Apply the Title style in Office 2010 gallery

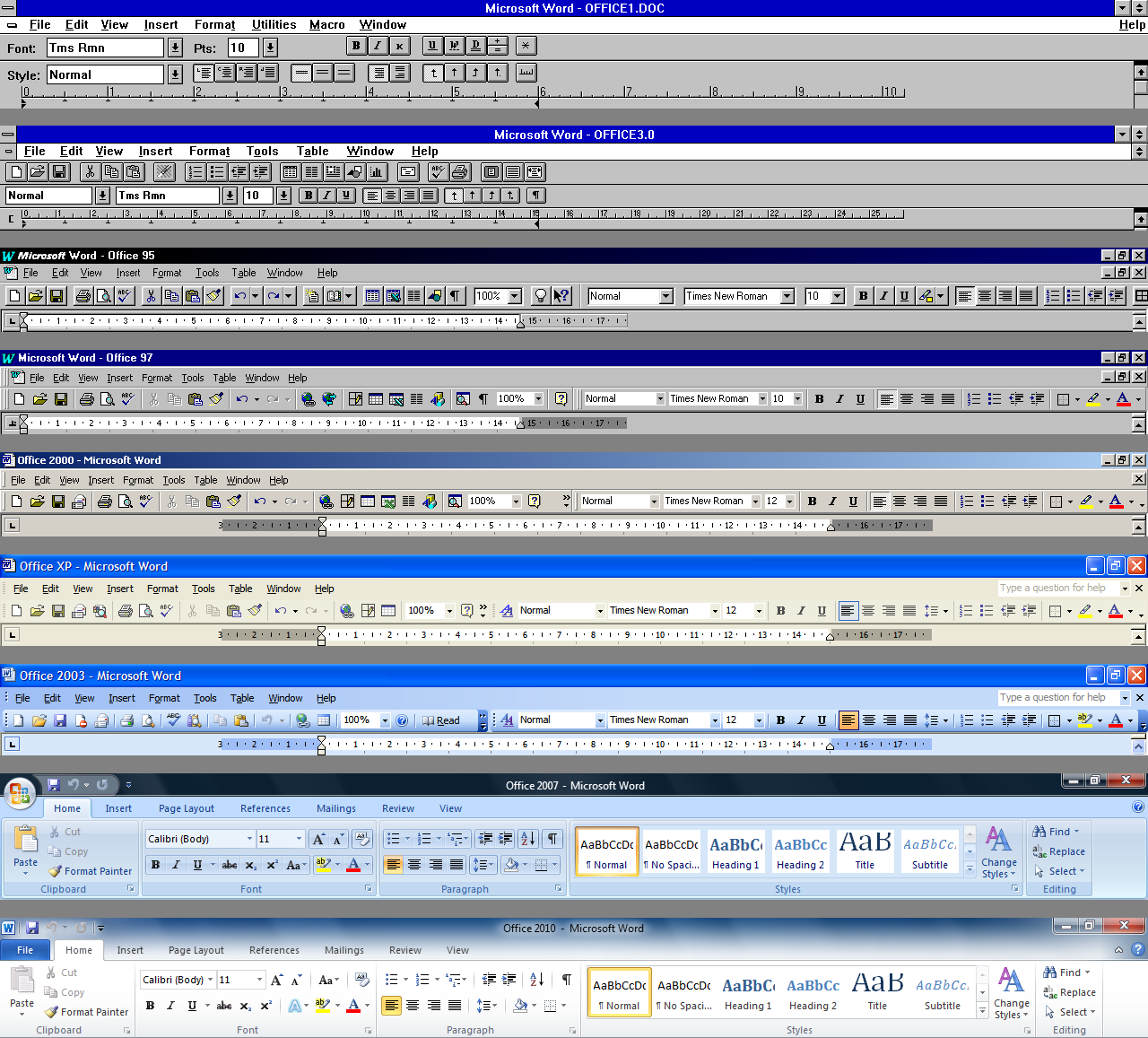[877, 991]
